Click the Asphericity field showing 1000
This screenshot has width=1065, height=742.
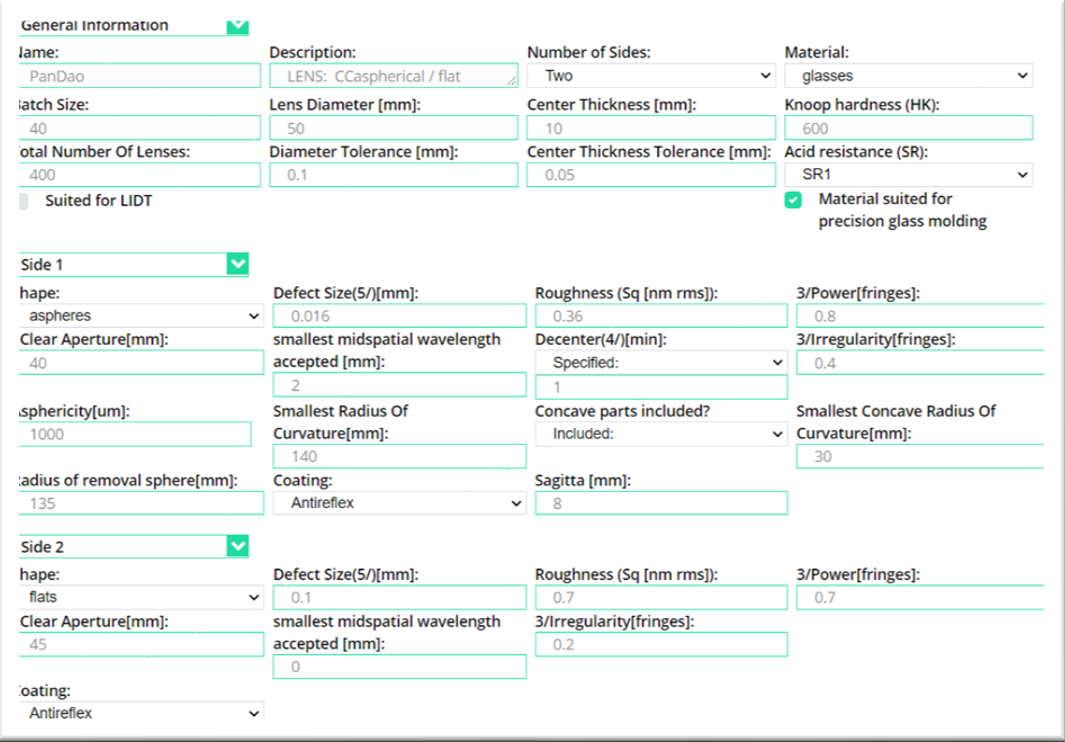click(x=134, y=434)
